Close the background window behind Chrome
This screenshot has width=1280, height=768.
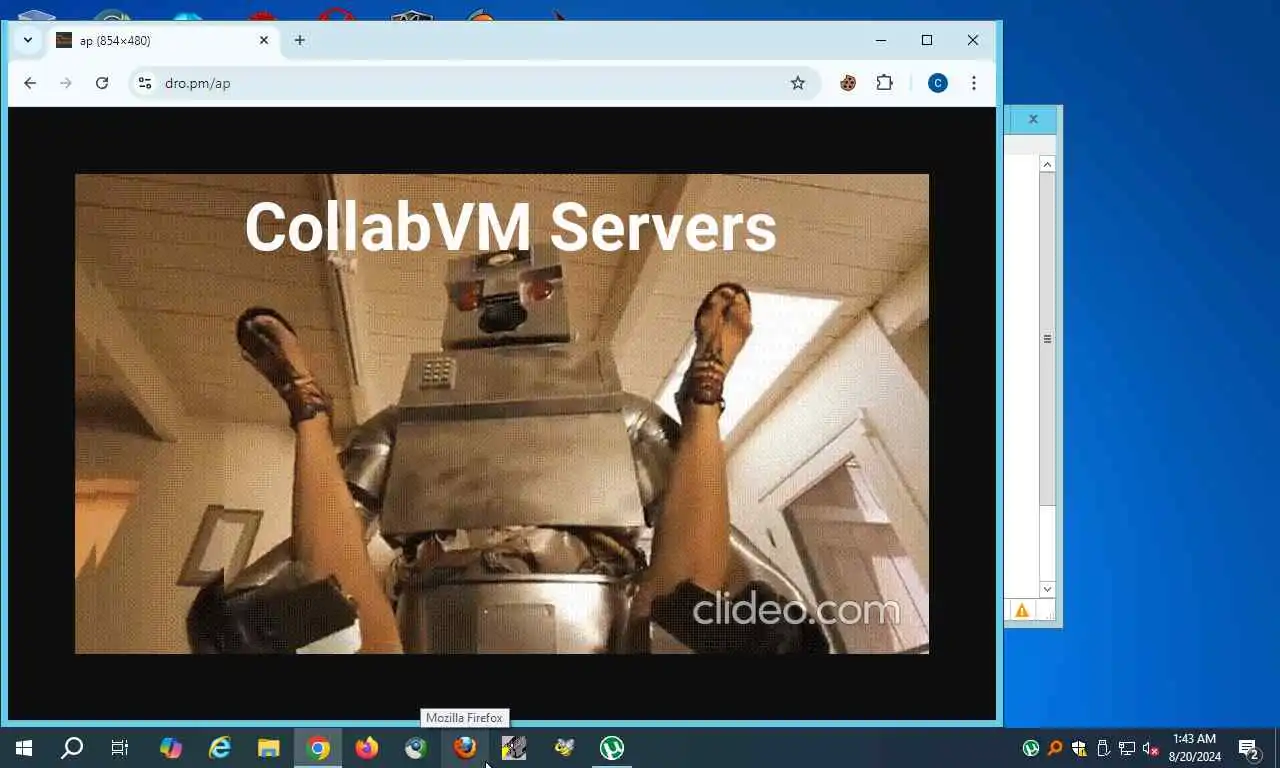click(x=1033, y=119)
